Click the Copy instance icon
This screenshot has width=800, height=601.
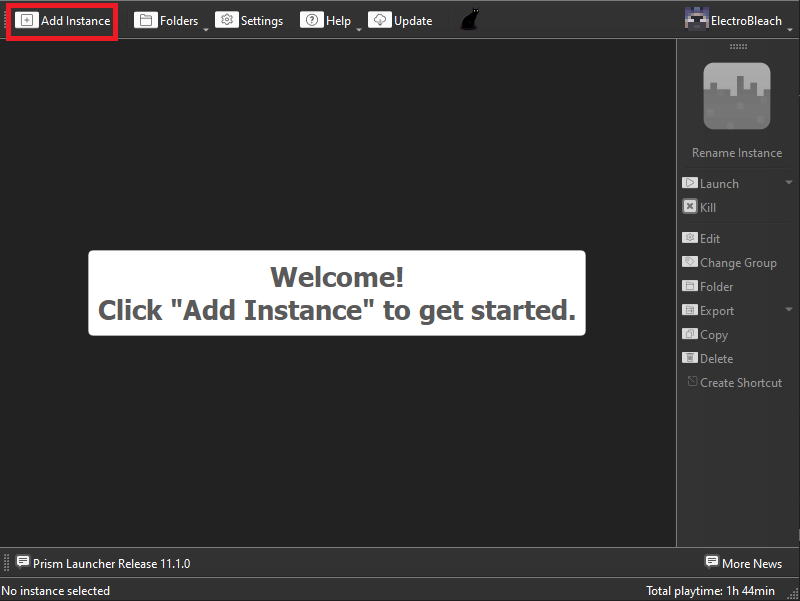[x=690, y=334]
